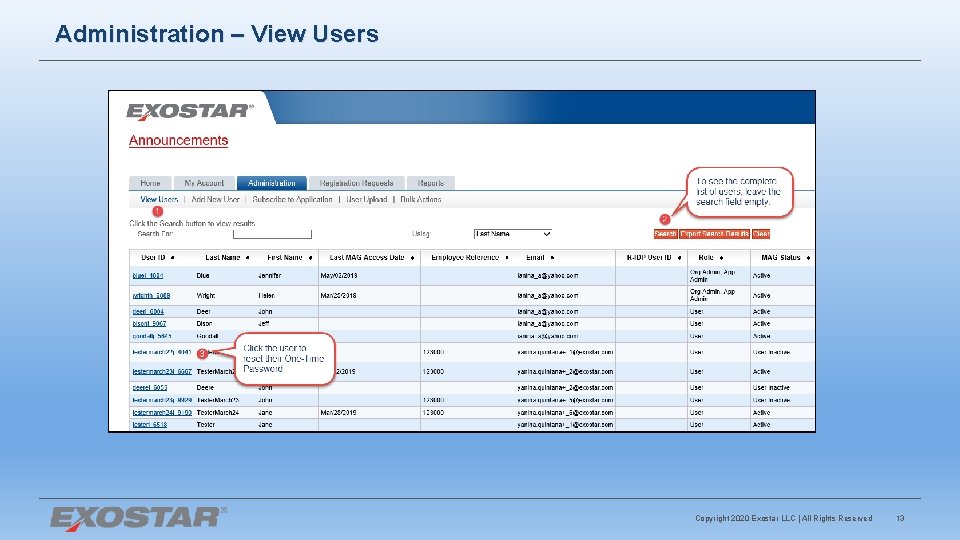Choose Subscribe to Application in the submenu
This screenshot has height=540, width=960.
point(292,200)
